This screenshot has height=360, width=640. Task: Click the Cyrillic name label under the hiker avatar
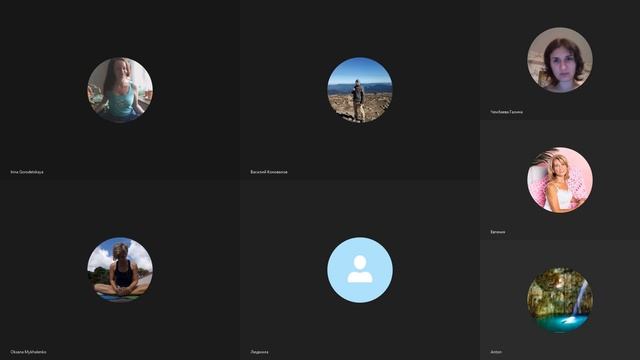(269, 172)
